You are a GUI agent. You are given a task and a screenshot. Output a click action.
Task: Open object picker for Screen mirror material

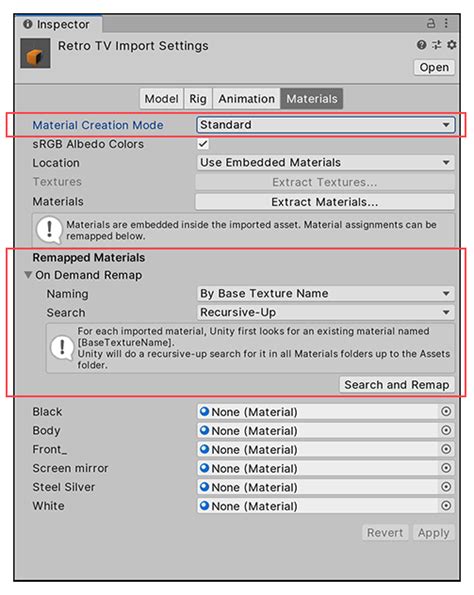(x=446, y=468)
